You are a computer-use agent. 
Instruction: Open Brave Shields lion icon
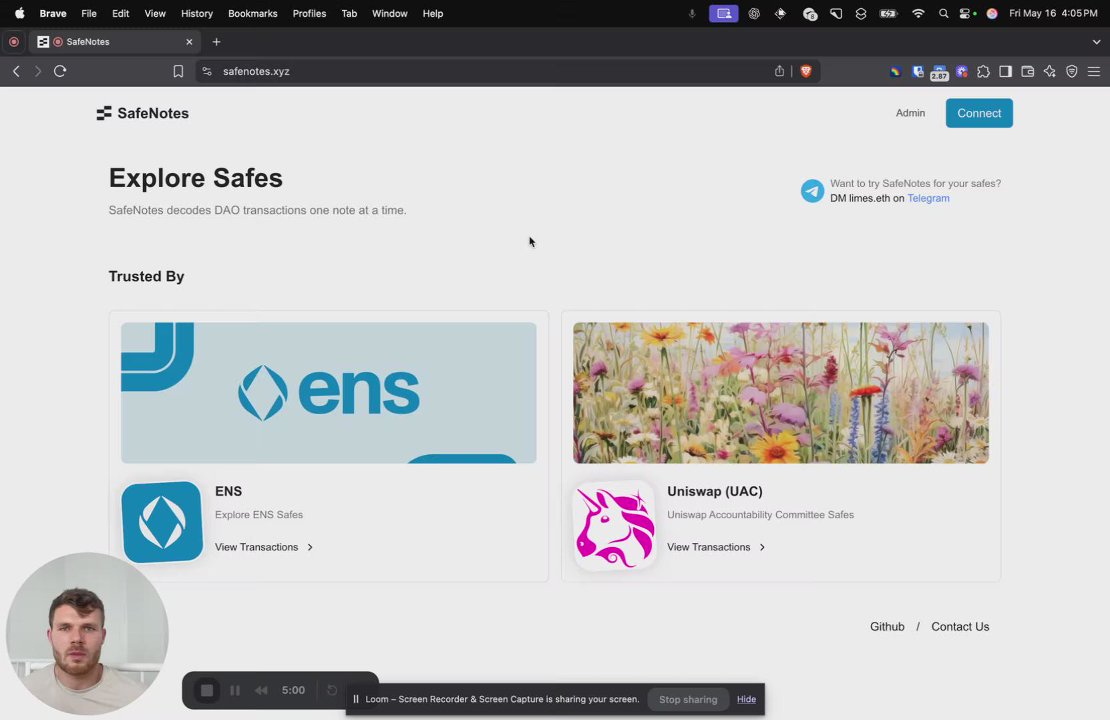(806, 71)
